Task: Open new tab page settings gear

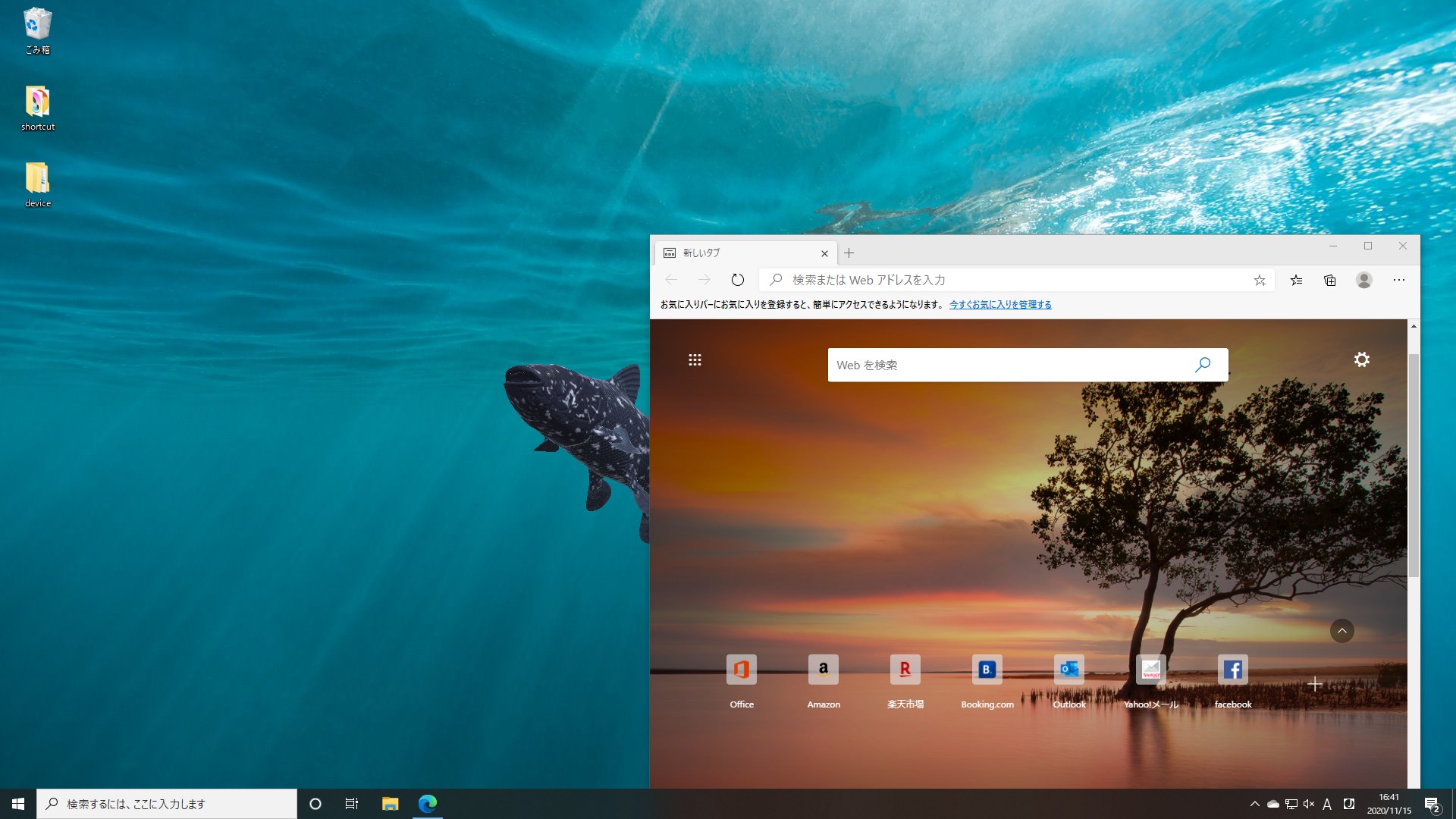Action: [1362, 359]
